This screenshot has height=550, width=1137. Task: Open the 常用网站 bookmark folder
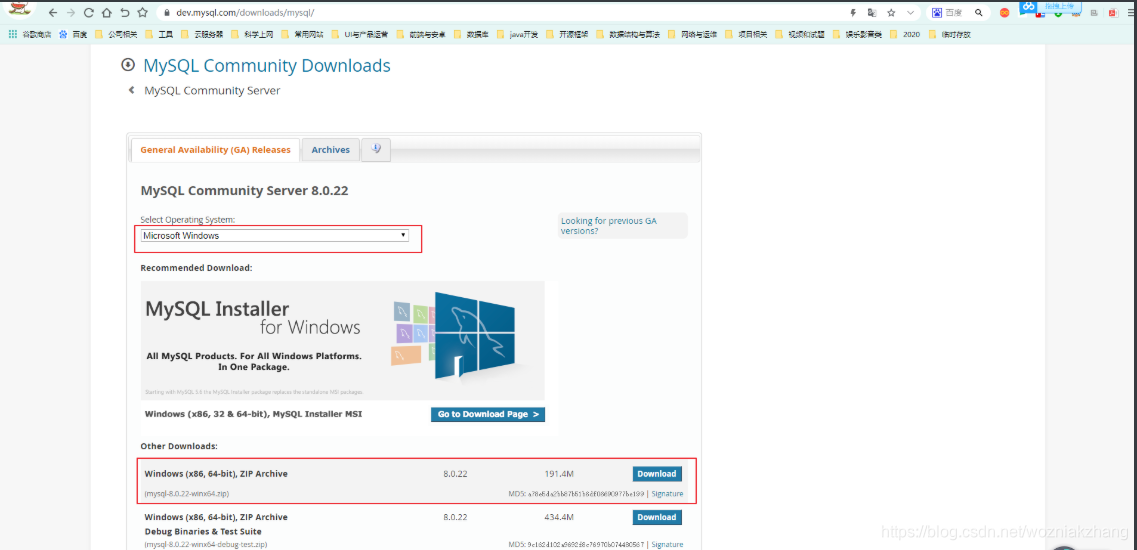tap(302, 34)
